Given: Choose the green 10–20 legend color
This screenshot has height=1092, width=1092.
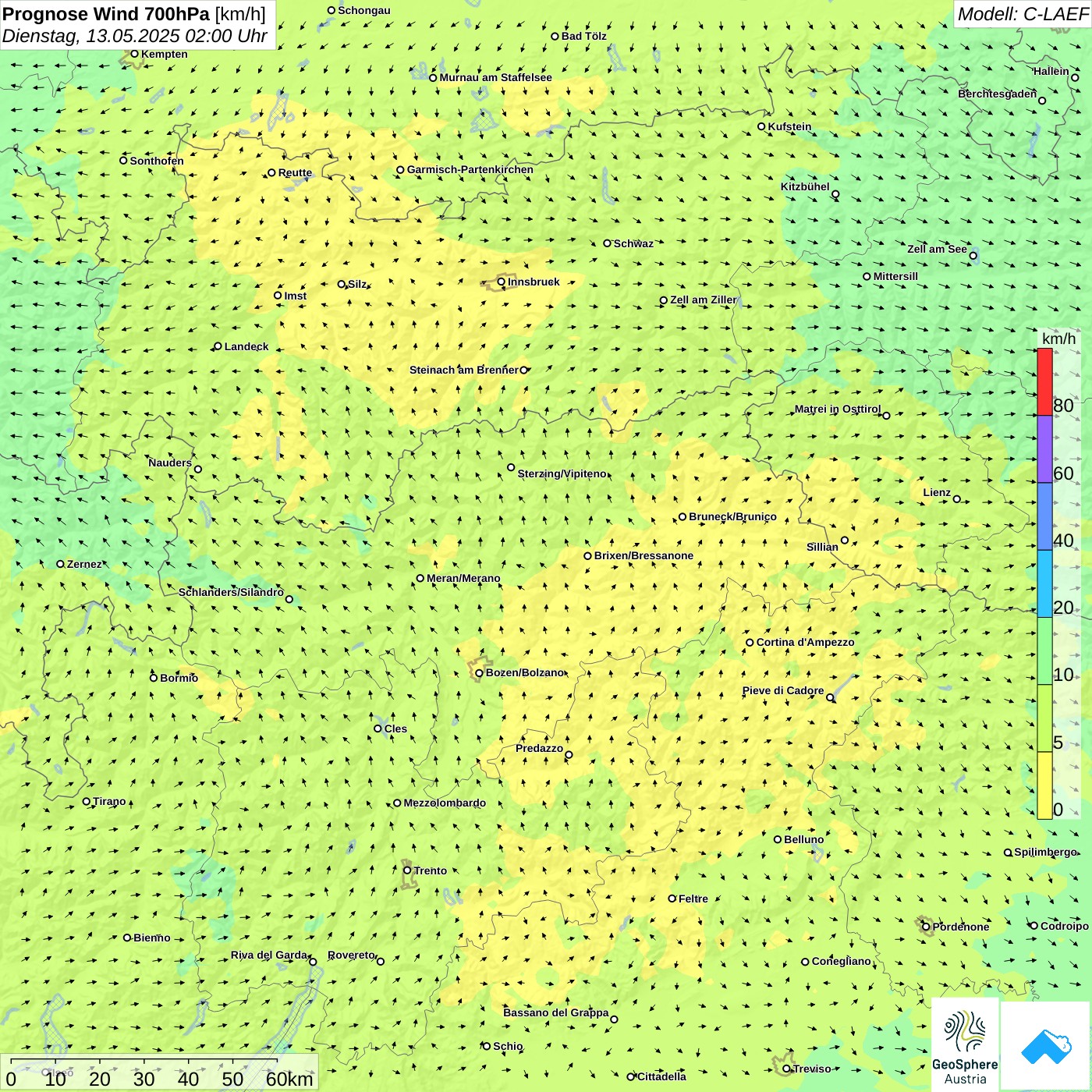Looking at the screenshot, I should tap(1044, 651).
